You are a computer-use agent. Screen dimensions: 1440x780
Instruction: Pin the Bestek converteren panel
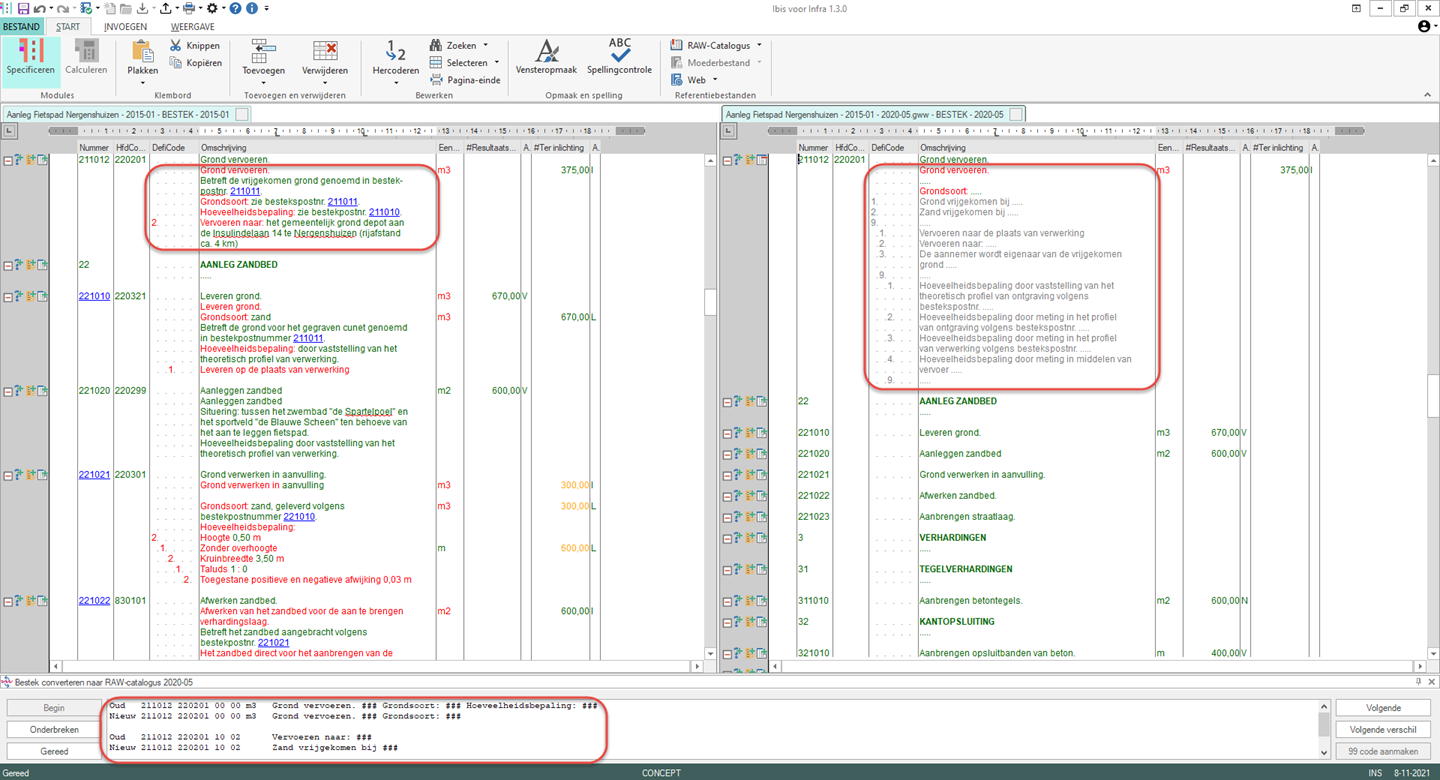pos(1418,681)
